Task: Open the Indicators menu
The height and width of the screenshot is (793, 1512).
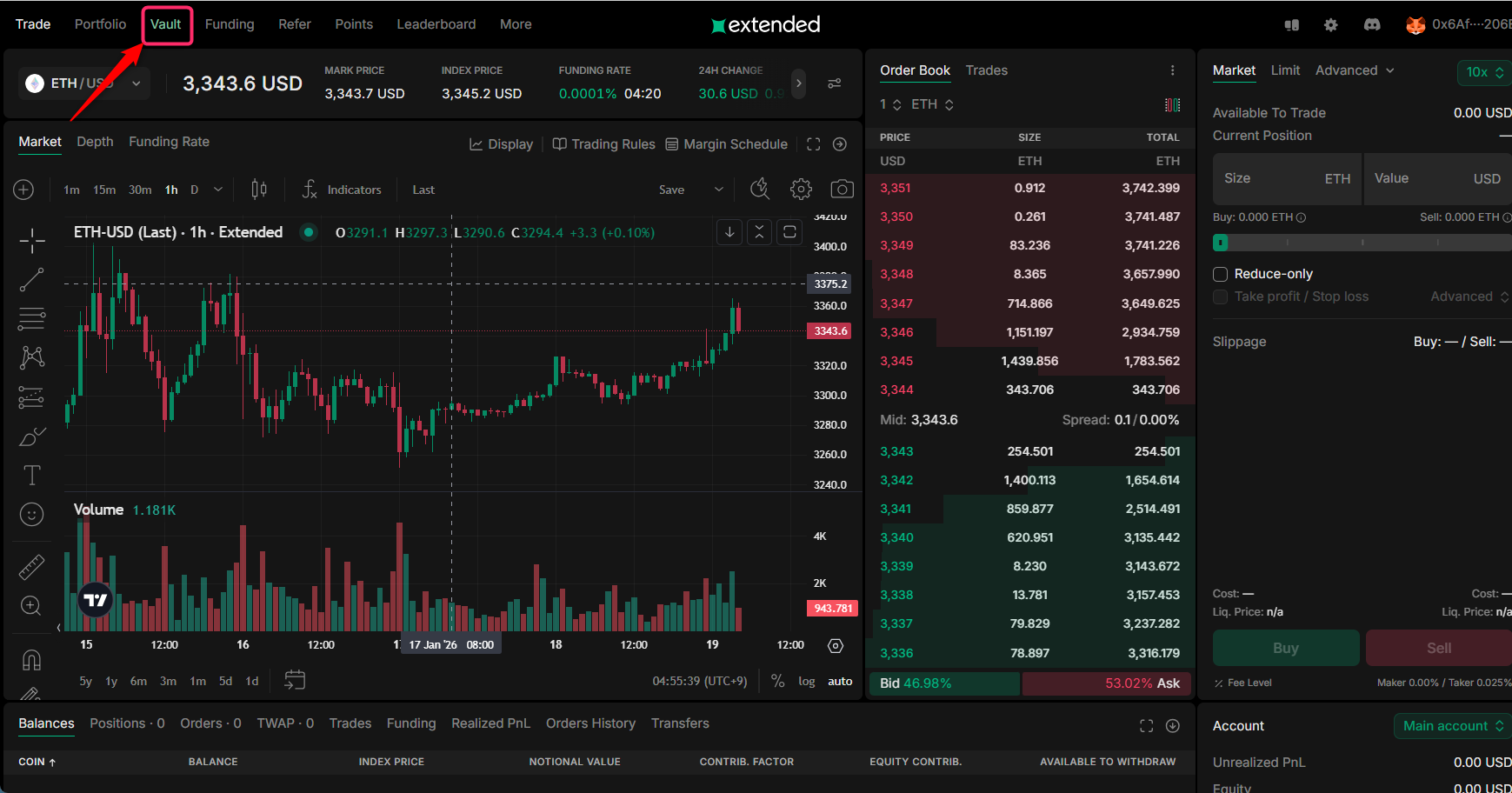Action: point(342,190)
